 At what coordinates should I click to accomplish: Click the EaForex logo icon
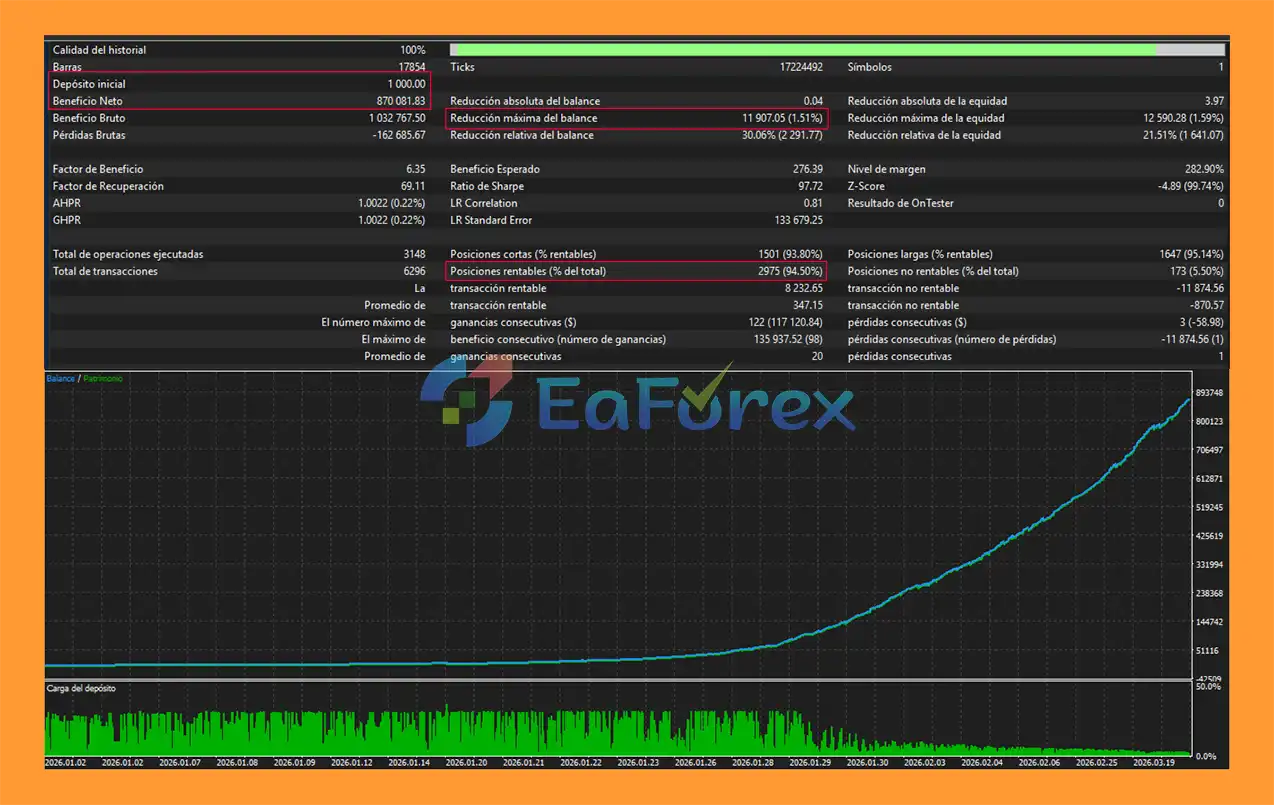point(466,404)
